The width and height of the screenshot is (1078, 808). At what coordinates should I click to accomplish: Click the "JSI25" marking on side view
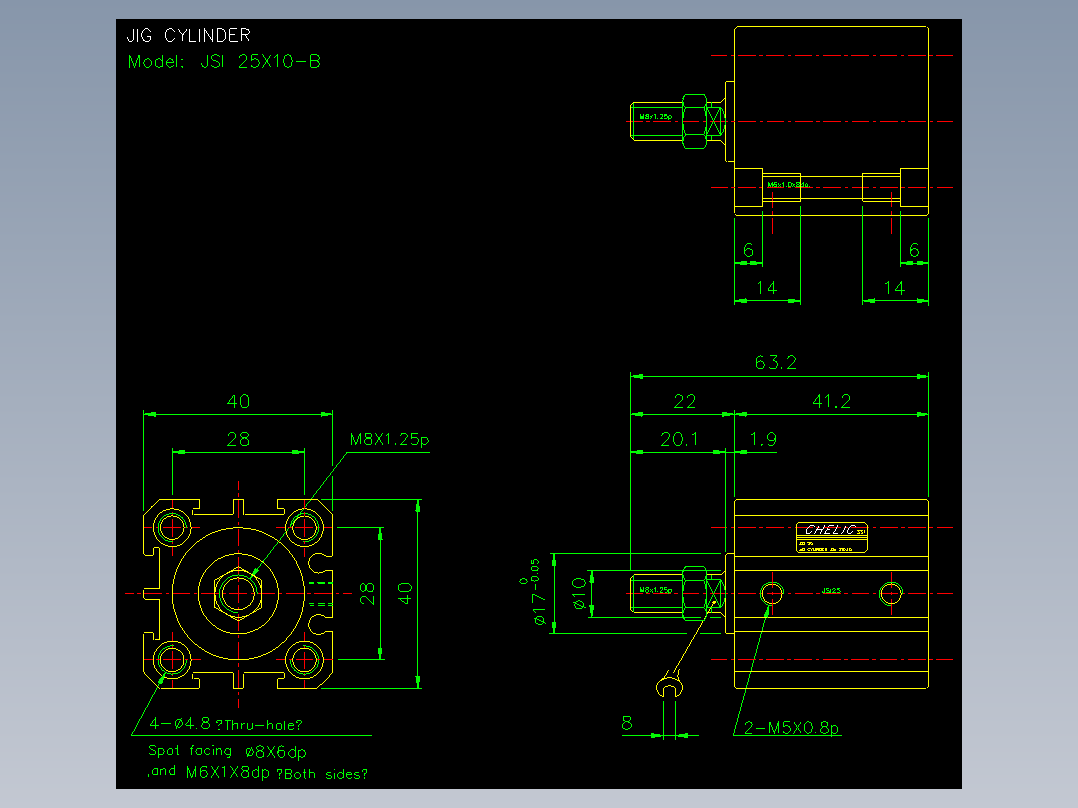pyautogui.click(x=831, y=591)
